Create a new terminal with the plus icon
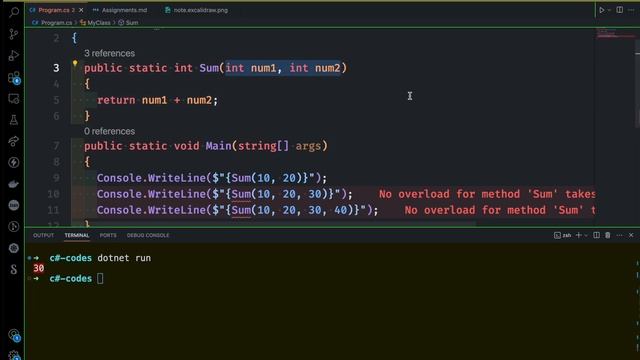This screenshot has height=360, width=640. [x=578, y=235]
